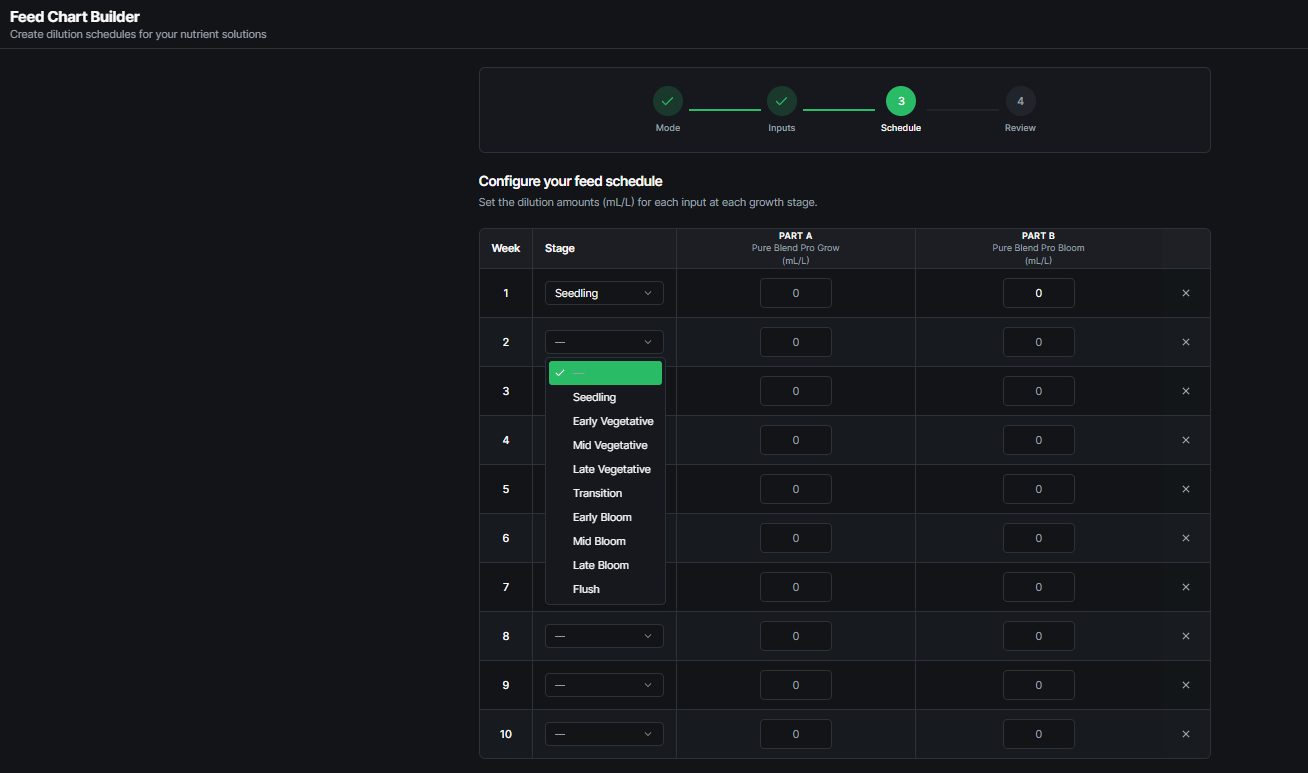Click the PART B Pure Blend Pro Bloom header
This screenshot has width=1308, height=773.
click(1038, 248)
